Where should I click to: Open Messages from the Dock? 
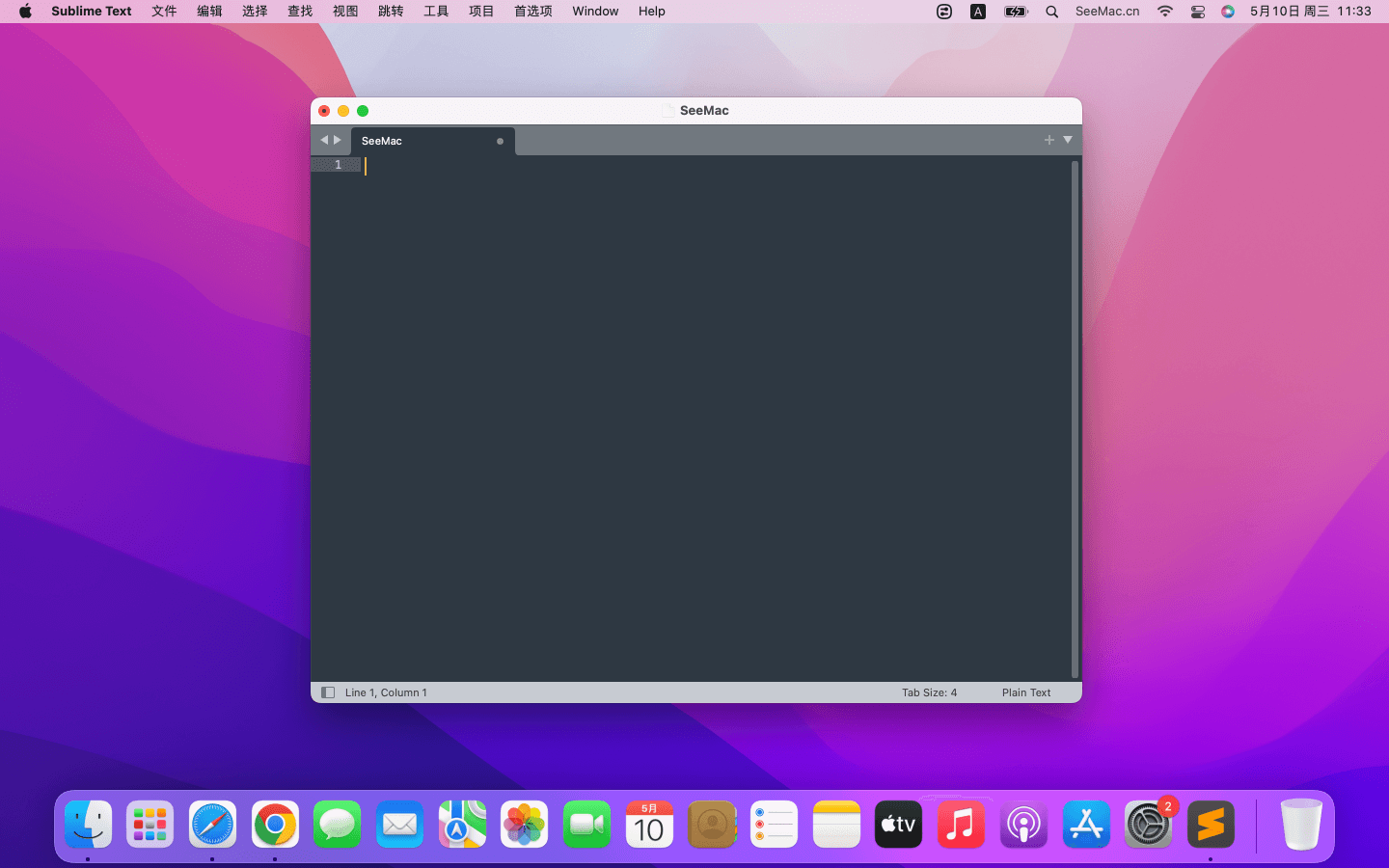tap(338, 825)
